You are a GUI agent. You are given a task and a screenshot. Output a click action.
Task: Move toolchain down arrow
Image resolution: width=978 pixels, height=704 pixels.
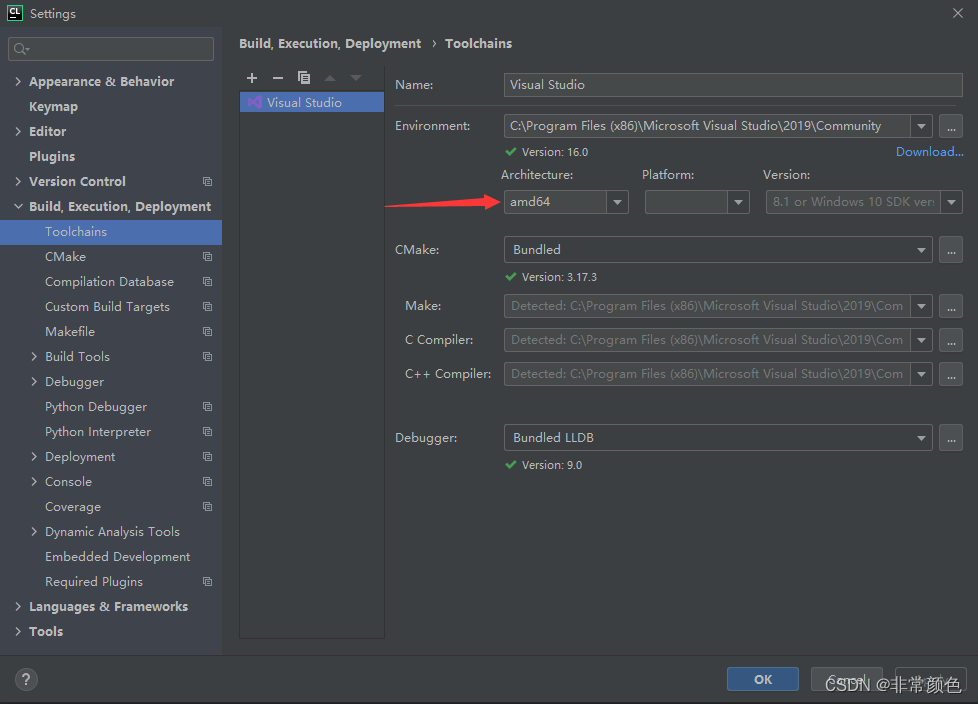(356, 78)
